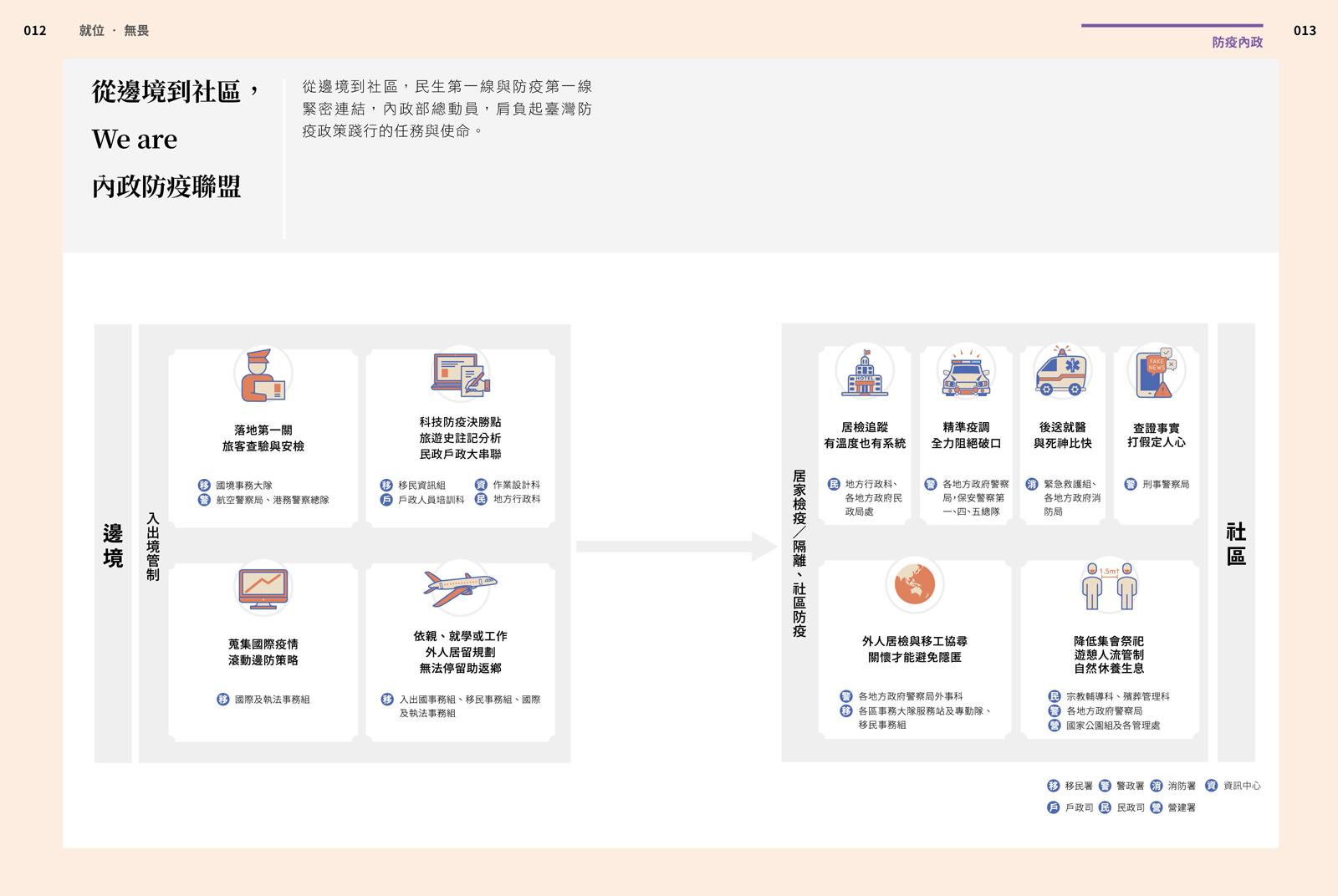Click the social distancing people icon above 降低集會祭祀

point(1109,586)
